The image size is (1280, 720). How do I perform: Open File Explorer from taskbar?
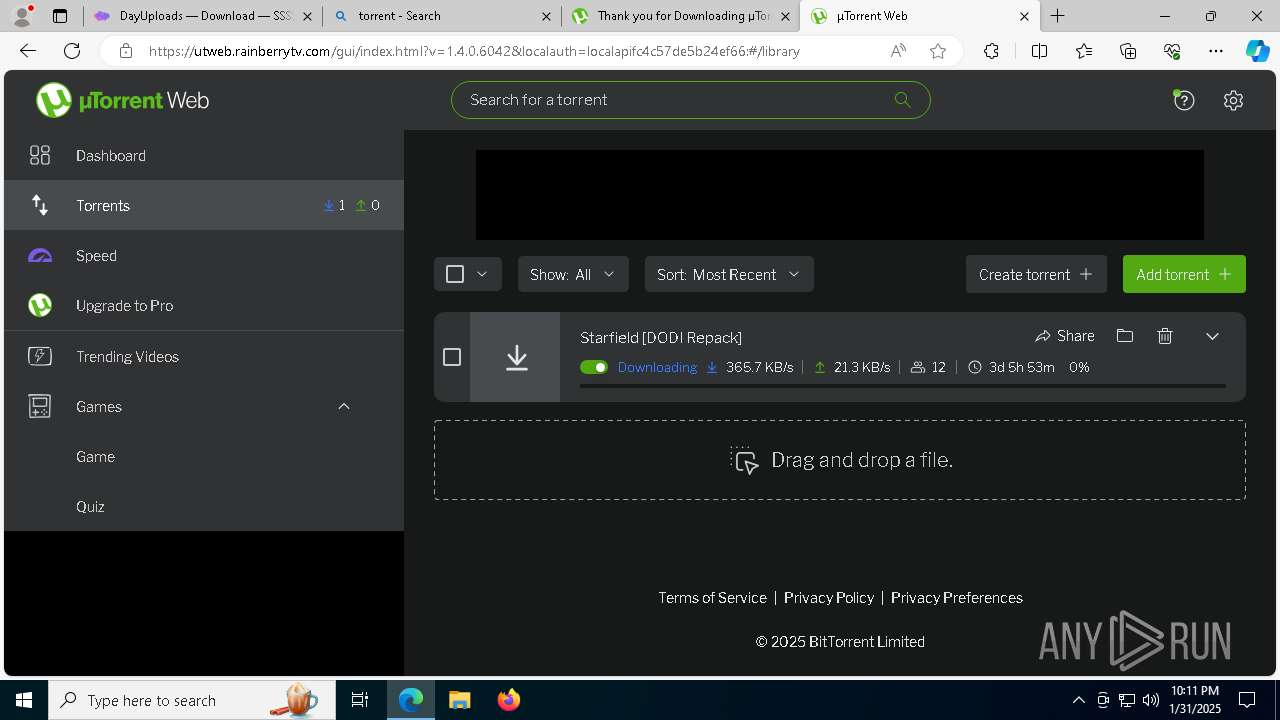(459, 700)
